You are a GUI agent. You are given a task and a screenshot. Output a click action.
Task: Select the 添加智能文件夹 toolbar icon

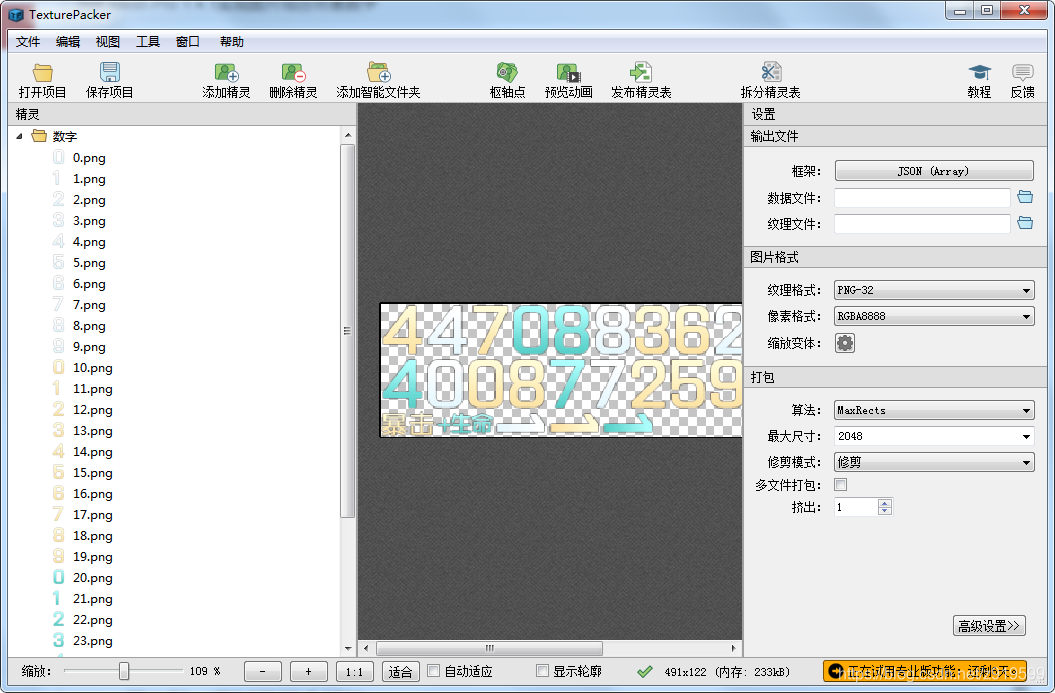coord(378,78)
